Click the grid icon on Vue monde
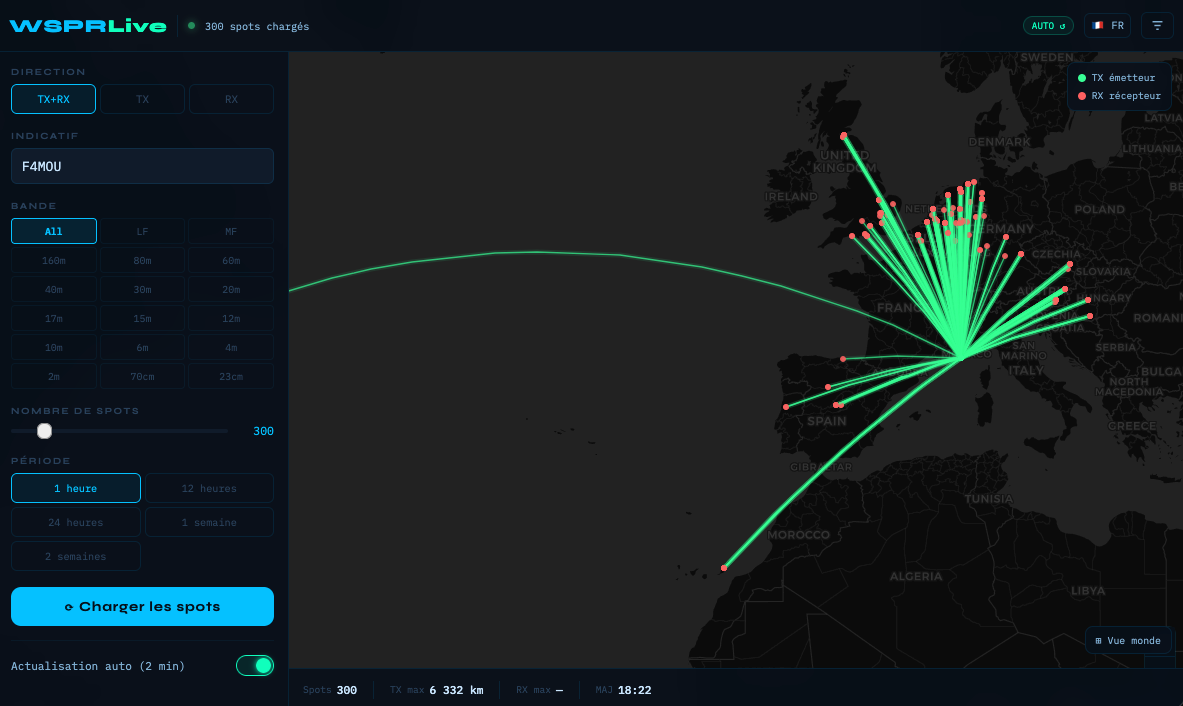The image size is (1183, 706). [1098, 640]
